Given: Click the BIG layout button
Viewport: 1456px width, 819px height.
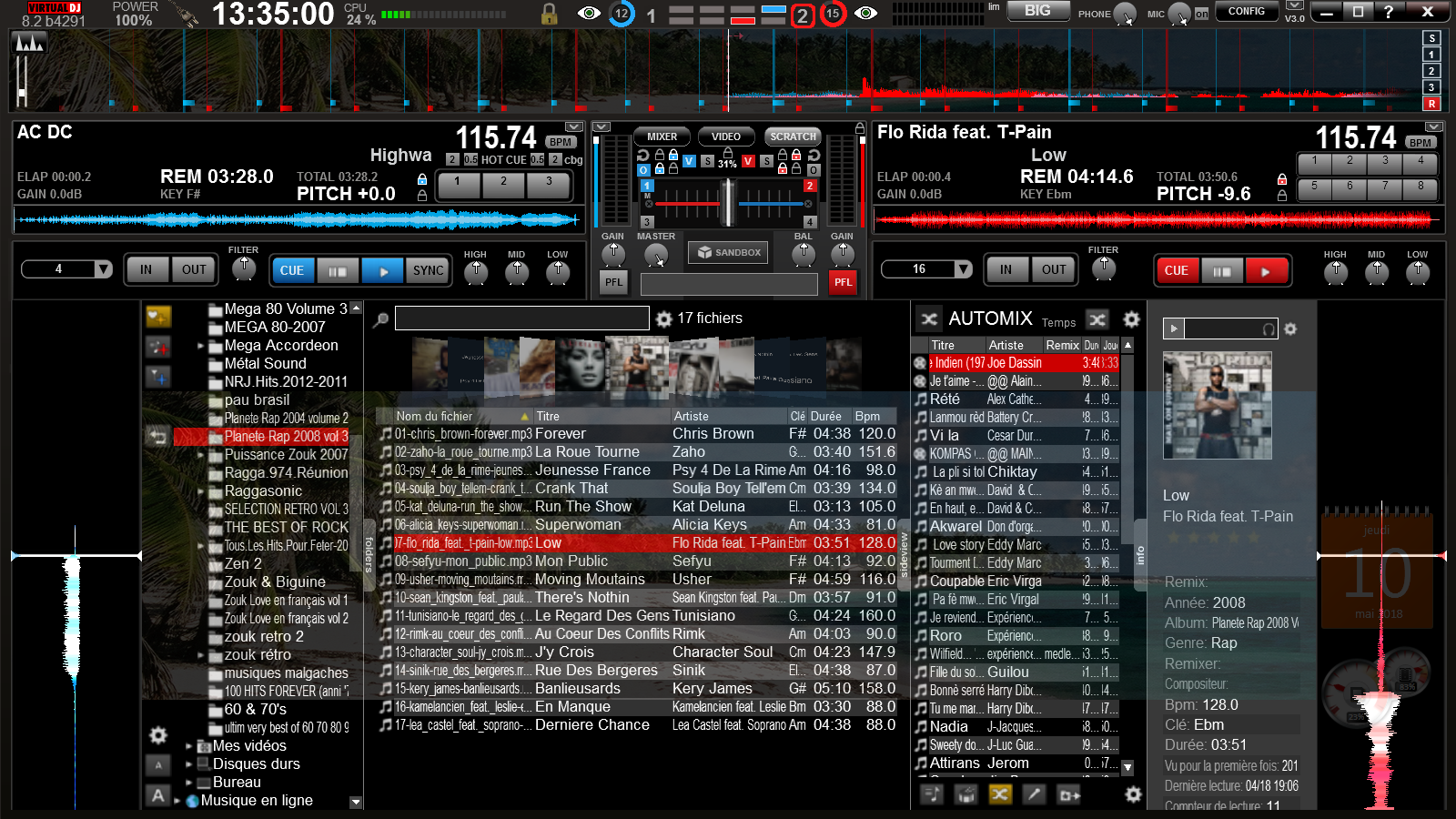Looking at the screenshot, I should click(x=1037, y=11).
